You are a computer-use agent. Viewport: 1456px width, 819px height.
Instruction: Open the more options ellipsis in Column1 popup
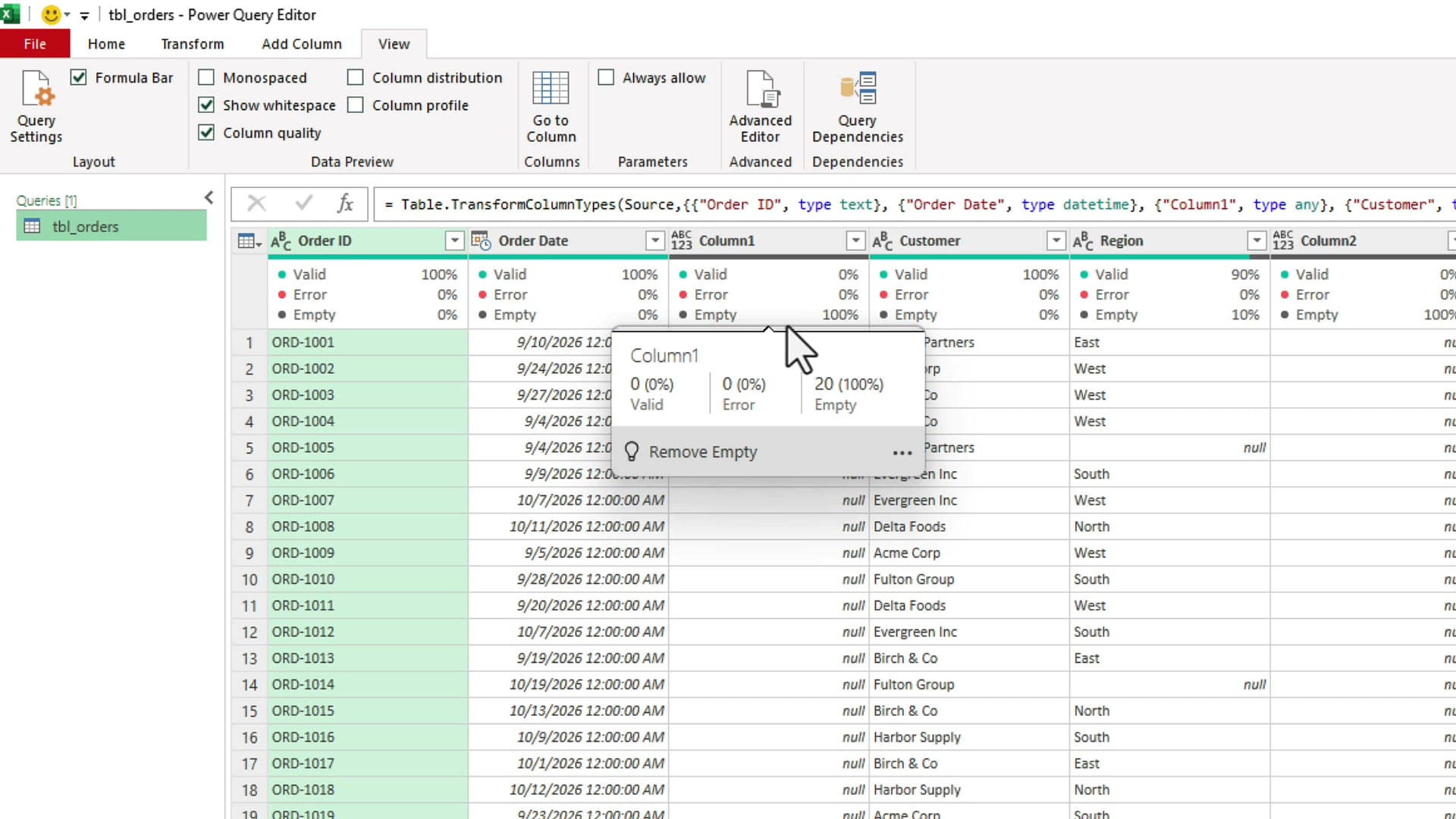(902, 453)
